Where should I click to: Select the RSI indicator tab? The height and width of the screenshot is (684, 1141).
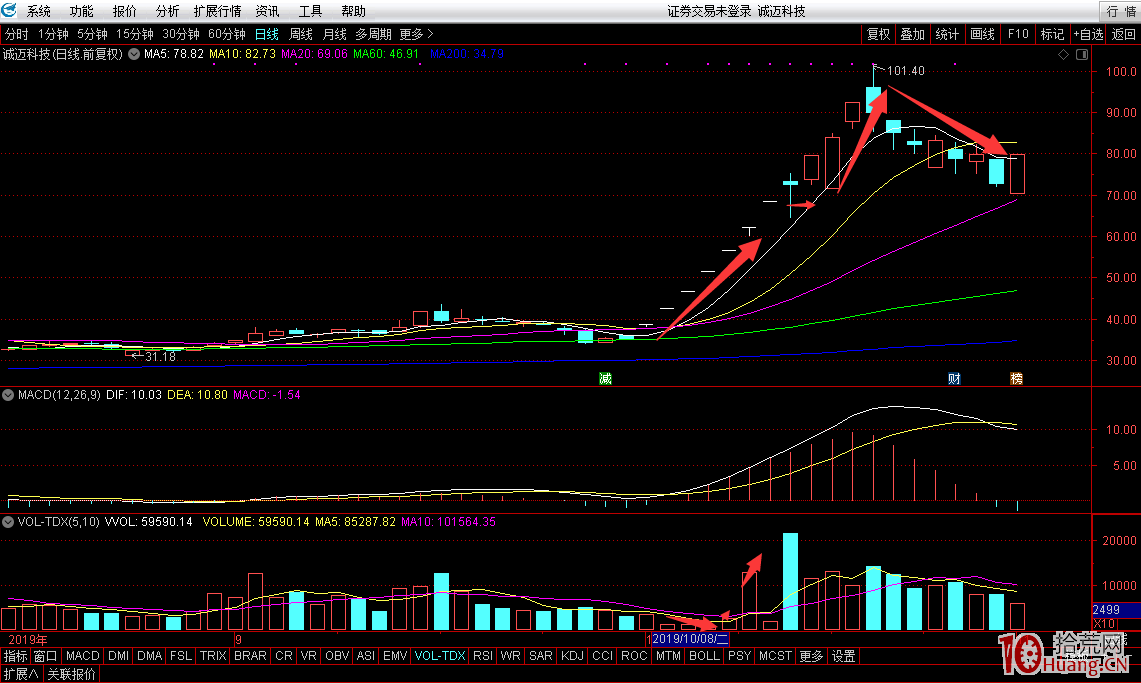pos(482,656)
